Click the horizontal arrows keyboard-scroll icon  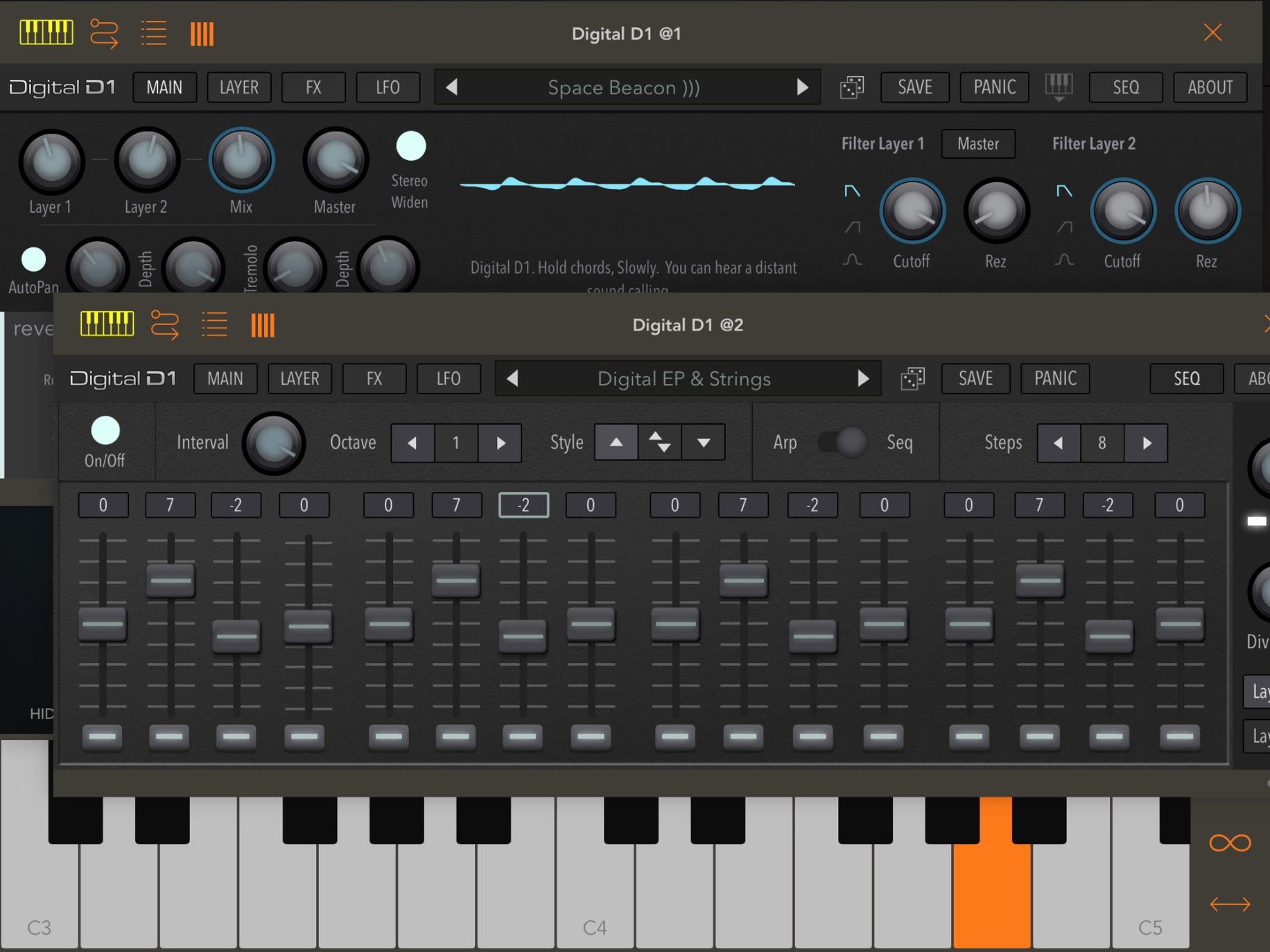(x=1230, y=904)
